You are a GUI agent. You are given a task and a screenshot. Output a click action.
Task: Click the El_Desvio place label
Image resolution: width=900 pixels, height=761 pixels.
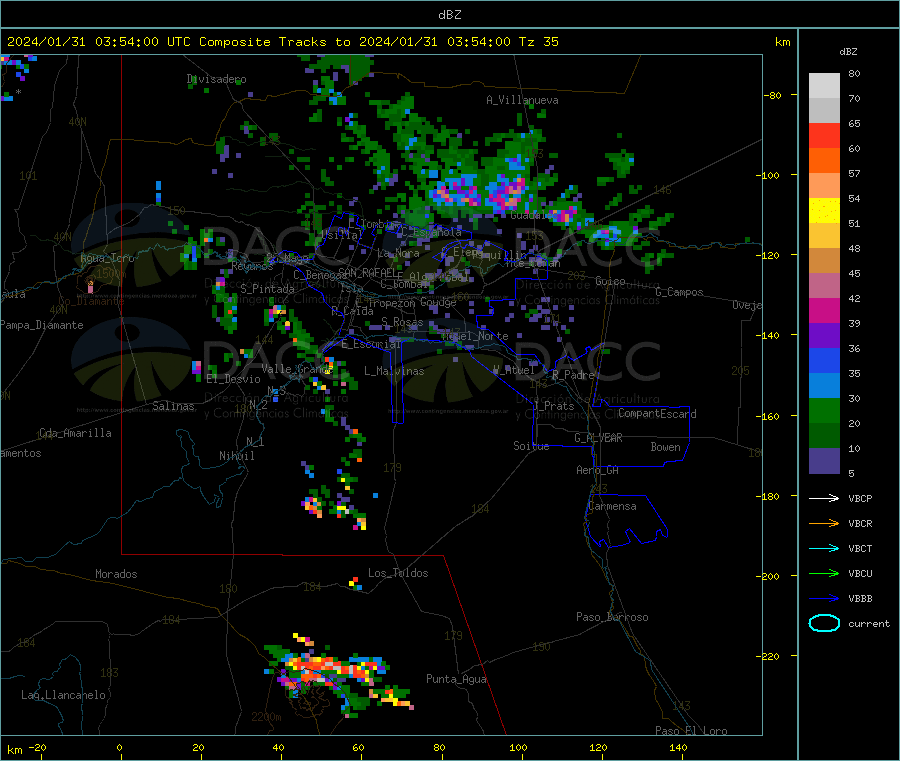(233, 379)
